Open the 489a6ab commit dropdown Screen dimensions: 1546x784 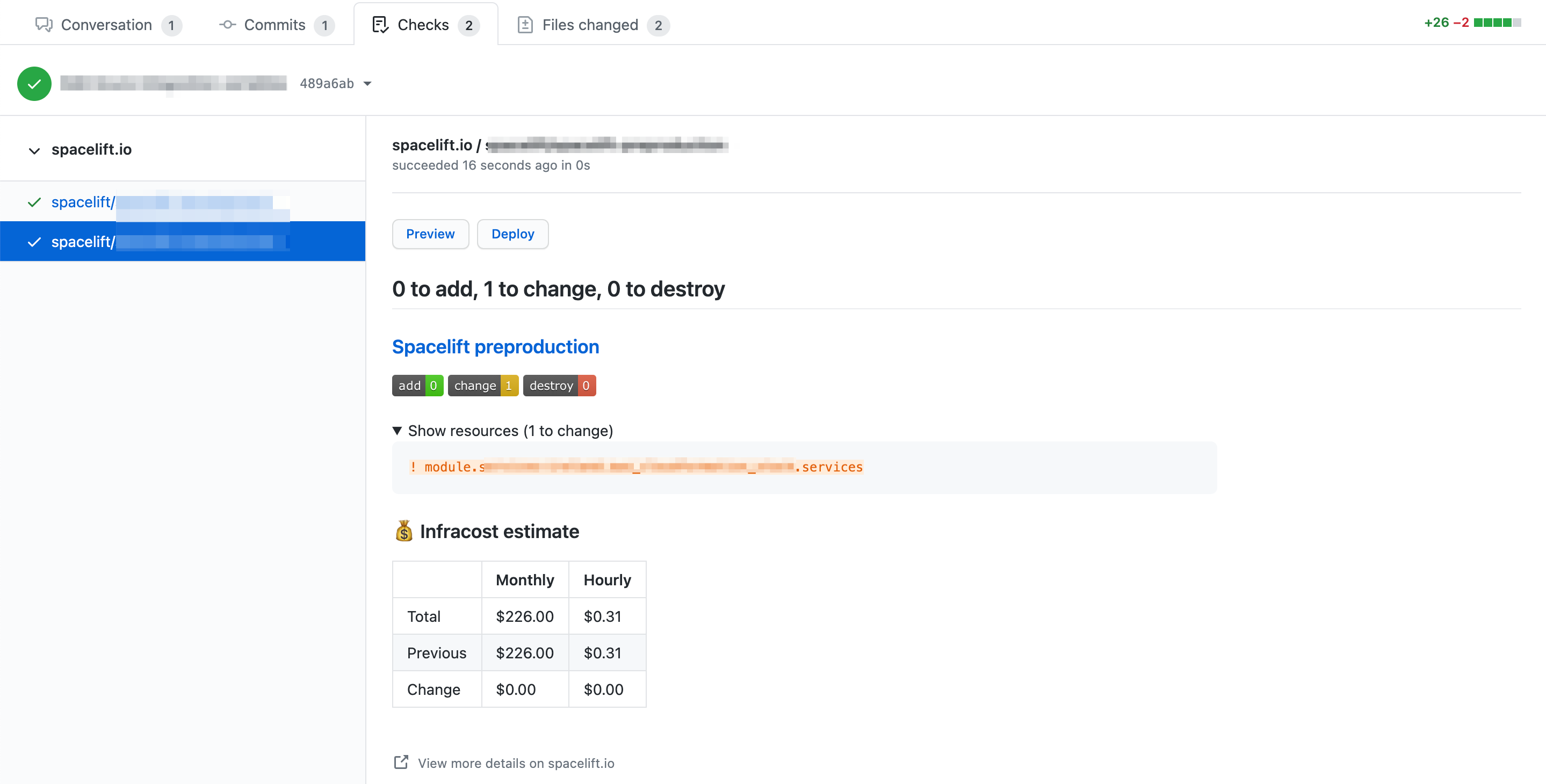point(367,83)
